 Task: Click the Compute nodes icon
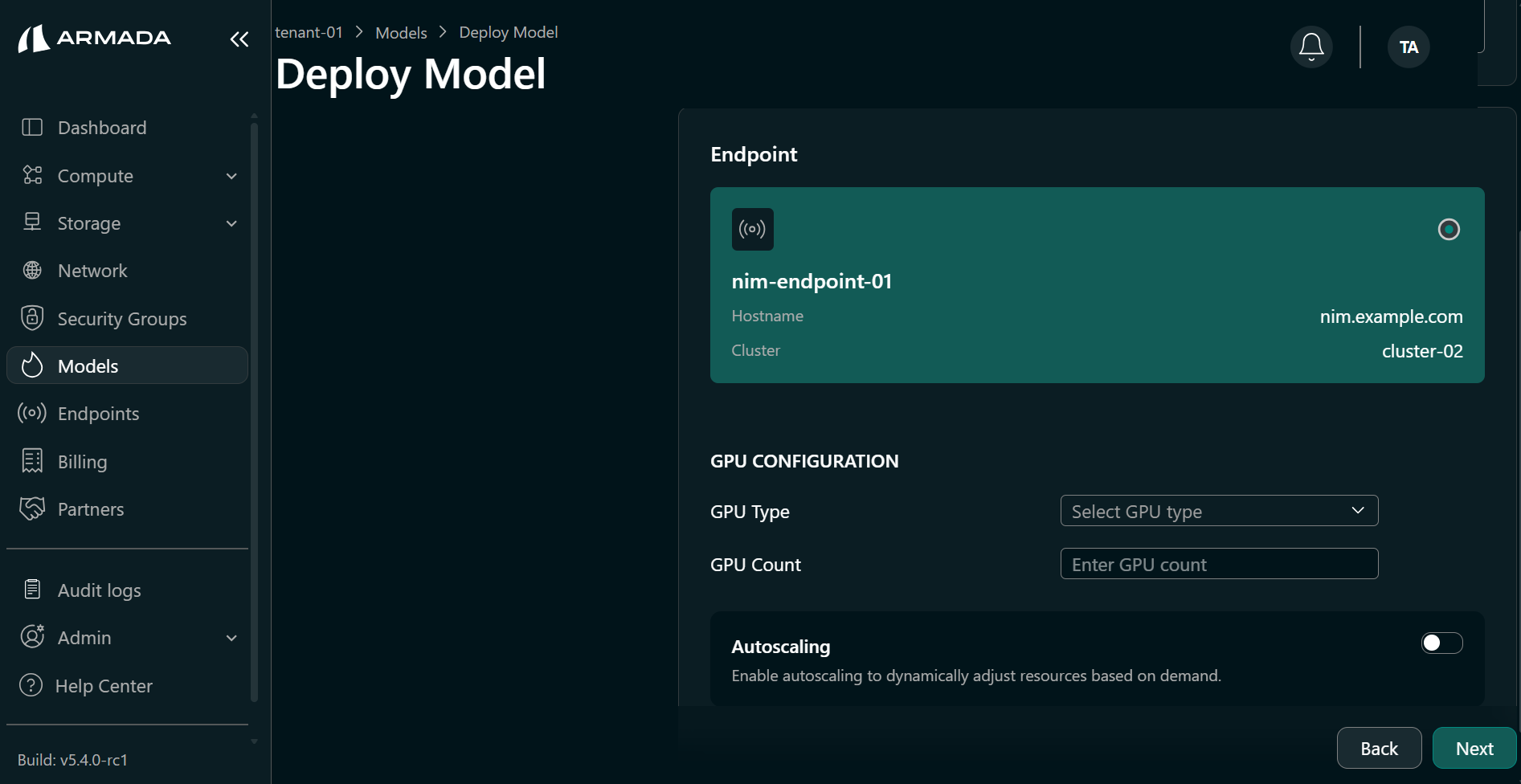pyautogui.click(x=32, y=175)
